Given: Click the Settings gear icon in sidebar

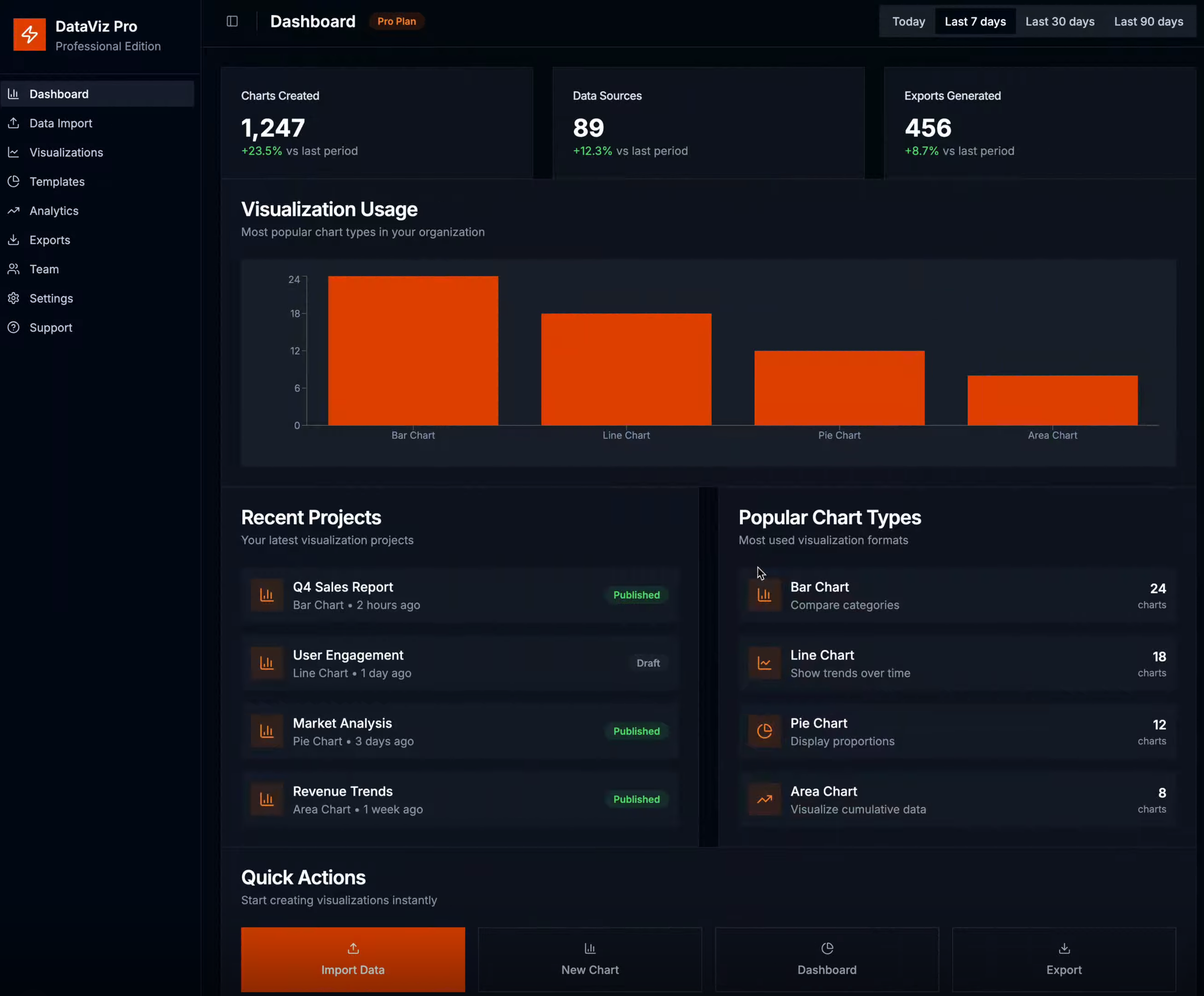Looking at the screenshot, I should (x=14, y=298).
